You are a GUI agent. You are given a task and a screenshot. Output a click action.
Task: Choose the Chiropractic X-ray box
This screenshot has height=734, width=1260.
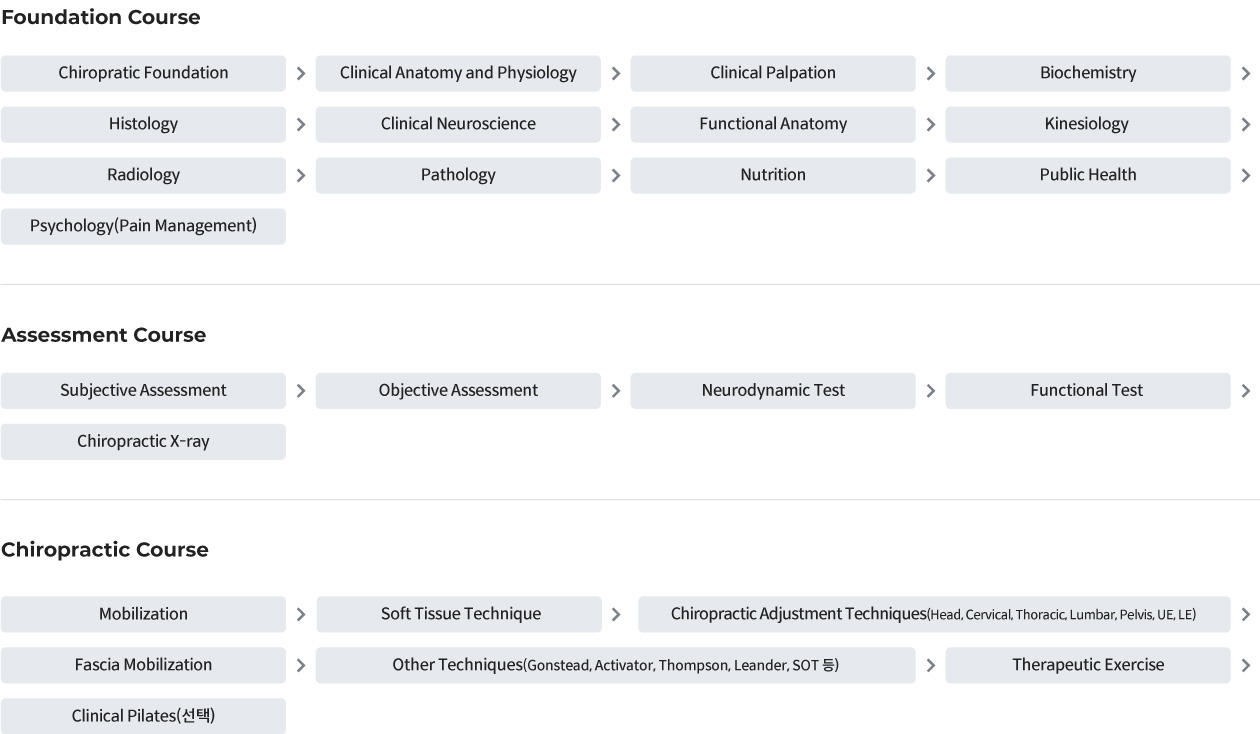point(143,442)
